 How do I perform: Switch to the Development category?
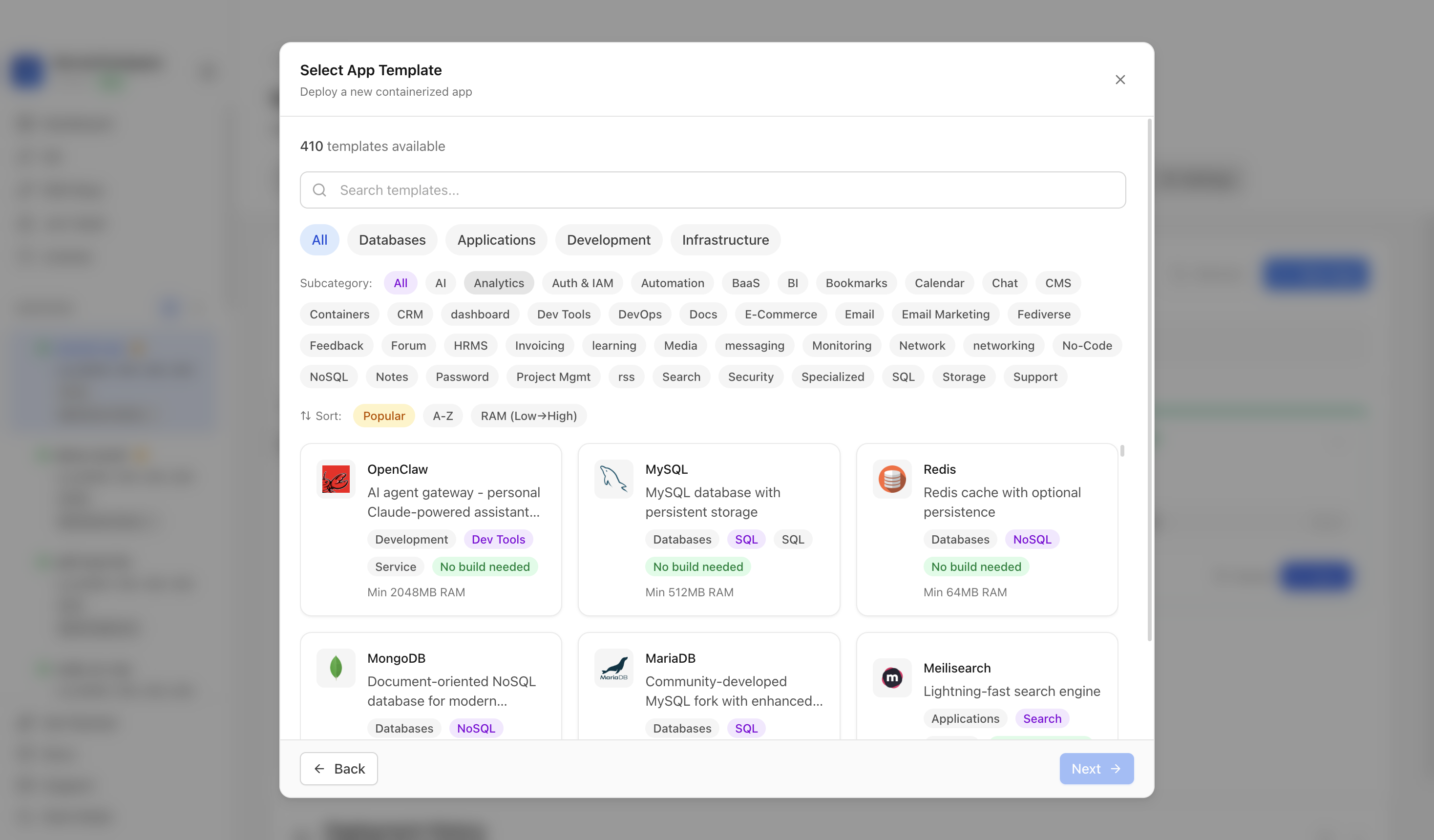click(608, 240)
